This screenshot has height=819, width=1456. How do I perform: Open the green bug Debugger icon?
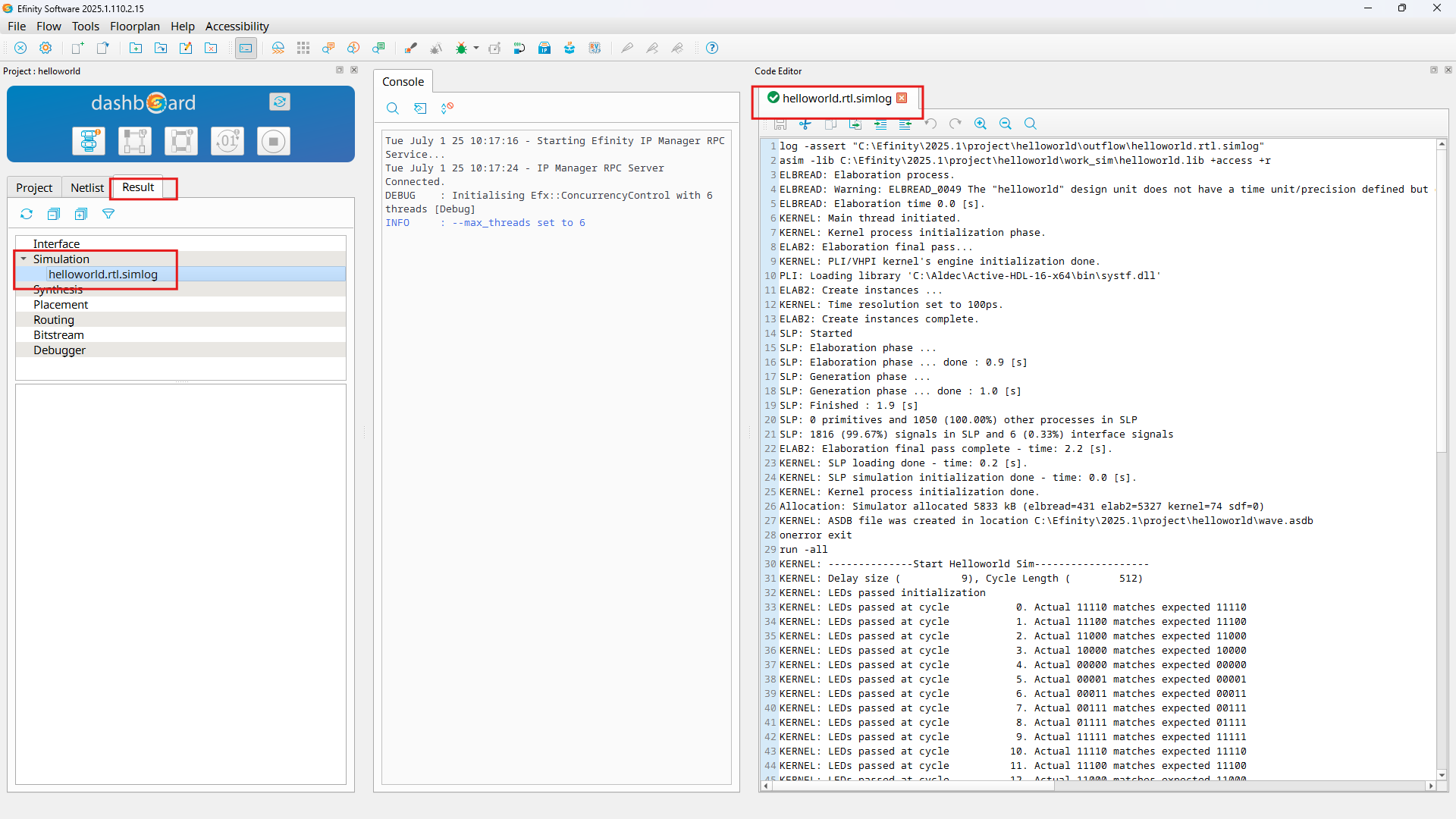coord(461,48)
